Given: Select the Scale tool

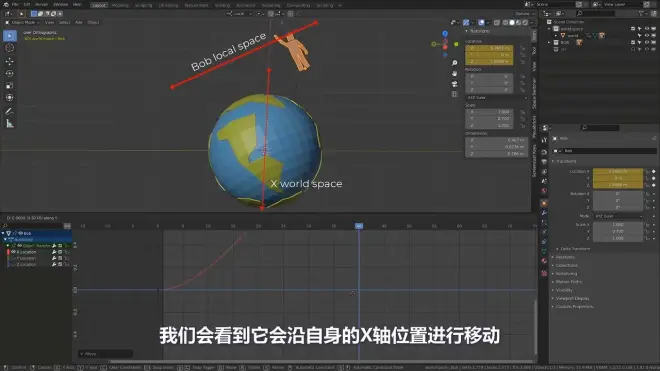Looking at the screenshot, I should (x=10, y=86).
